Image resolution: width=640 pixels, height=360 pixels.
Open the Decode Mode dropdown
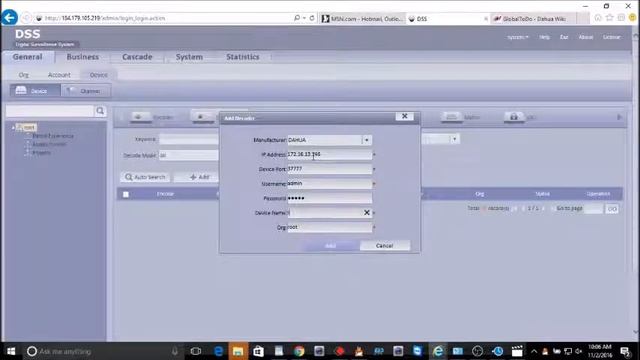coord(189,155)
